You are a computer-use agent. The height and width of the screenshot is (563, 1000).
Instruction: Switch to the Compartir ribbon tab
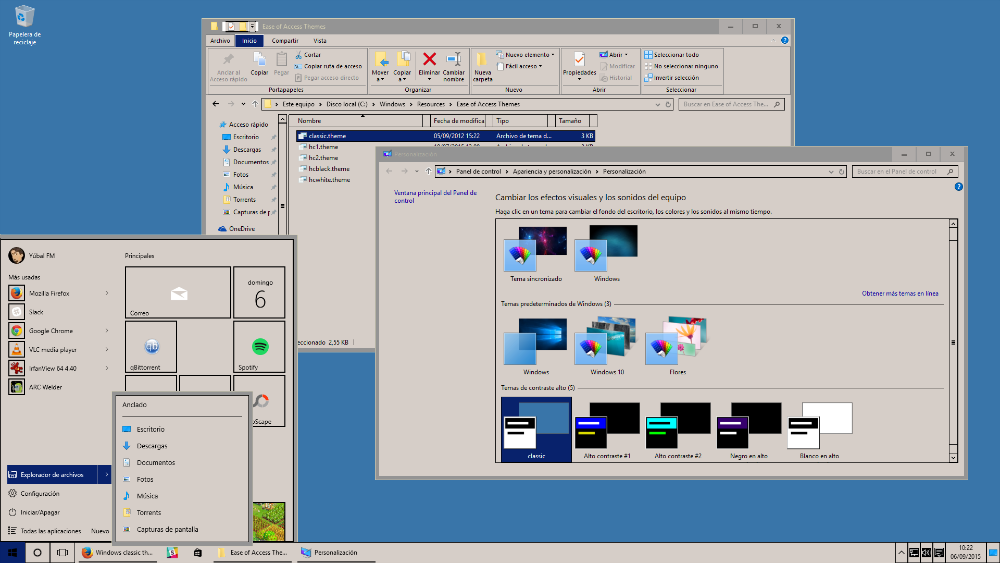click(284, 41)
